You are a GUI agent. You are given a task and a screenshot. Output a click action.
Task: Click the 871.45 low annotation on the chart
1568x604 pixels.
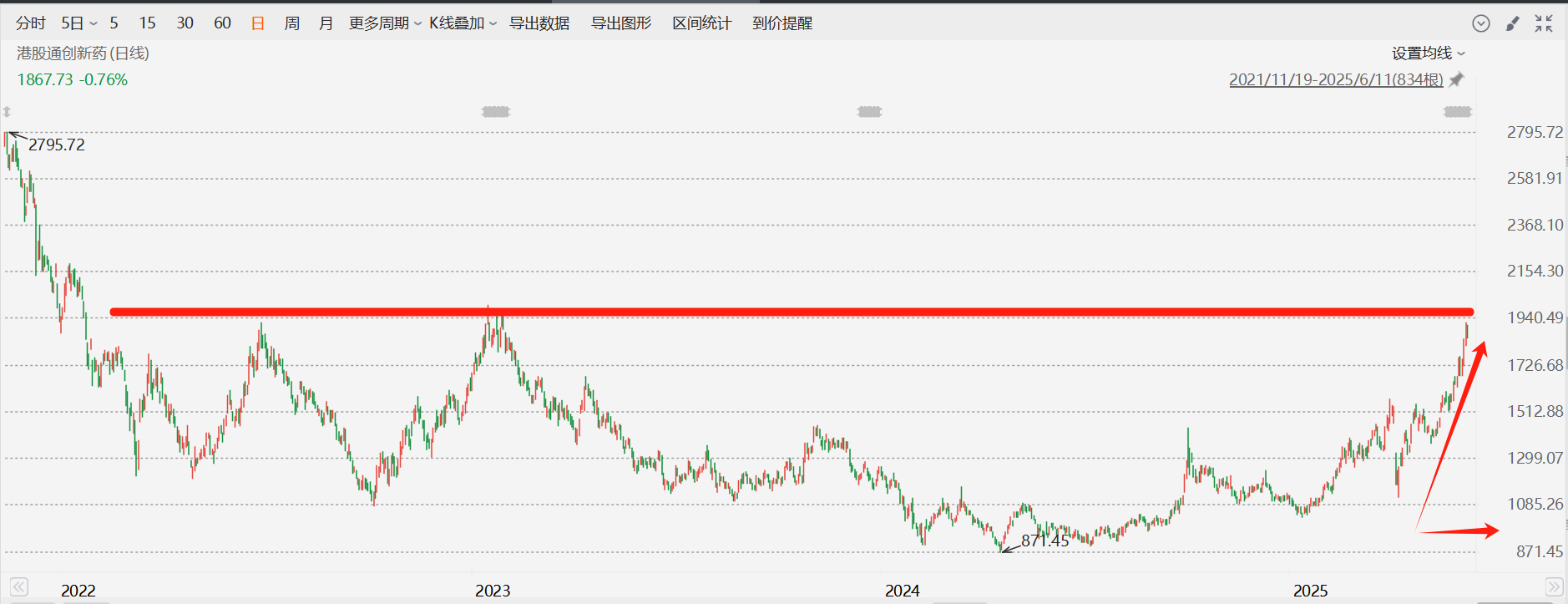pyautogui.click(x=1045, y=541)
